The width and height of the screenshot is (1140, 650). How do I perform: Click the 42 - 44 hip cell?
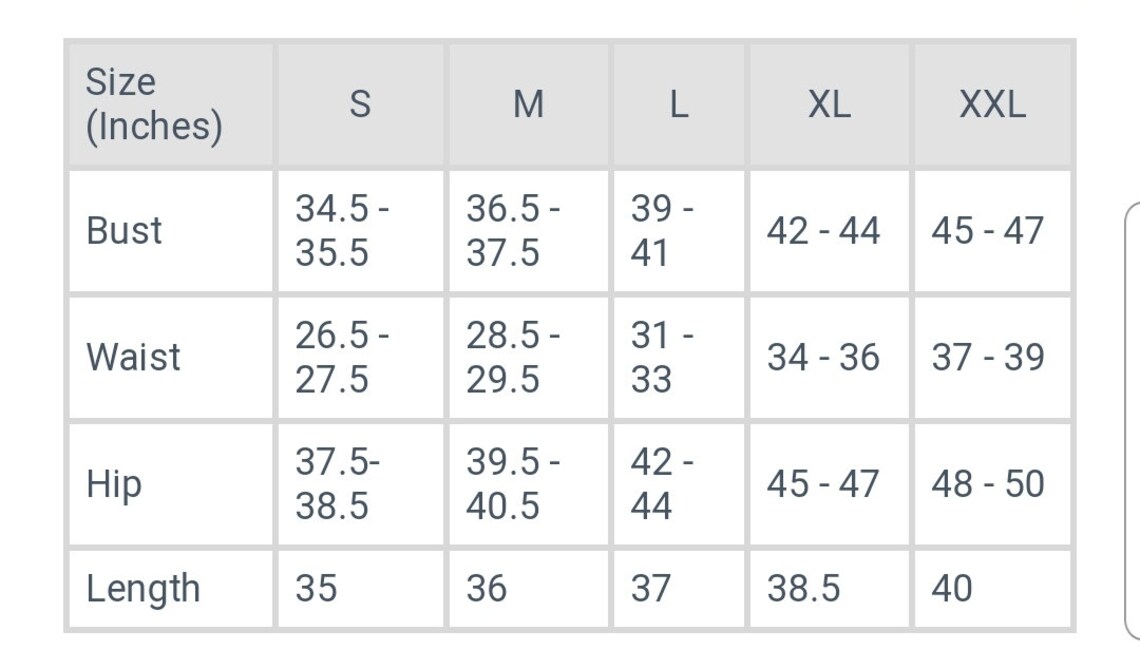pos(679,484)
